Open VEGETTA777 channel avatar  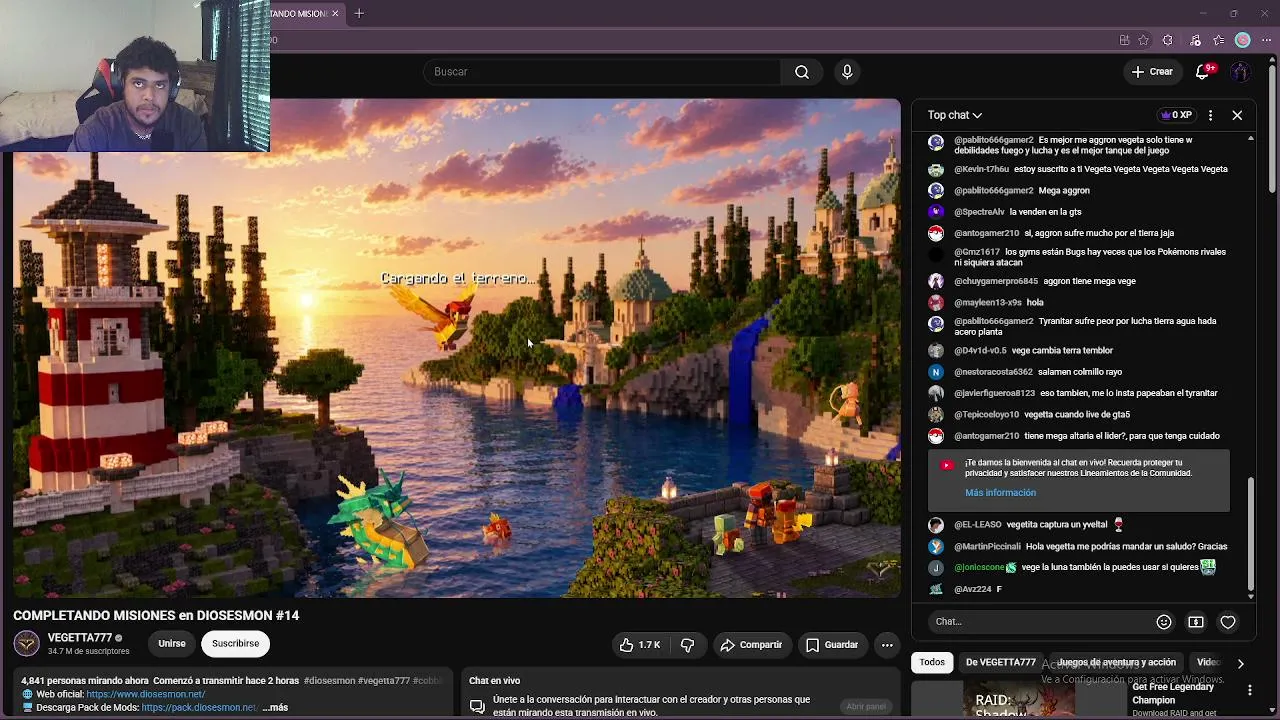[x=27, y=644]
